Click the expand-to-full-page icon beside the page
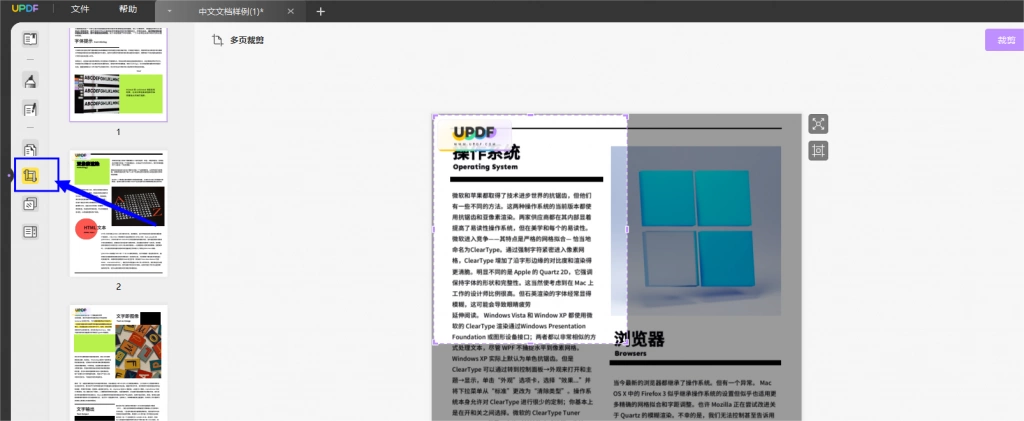The image size is (1024, 421). coord(818,124)
